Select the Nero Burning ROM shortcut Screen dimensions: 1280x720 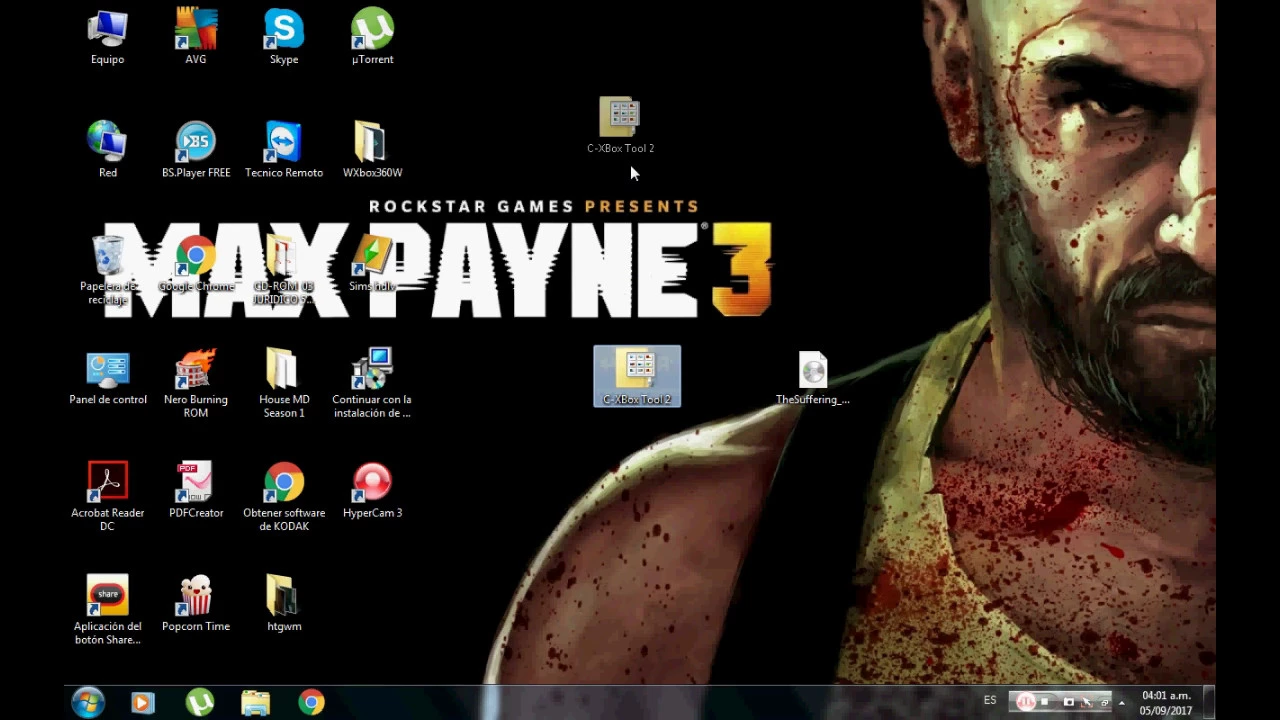(196, 383)
